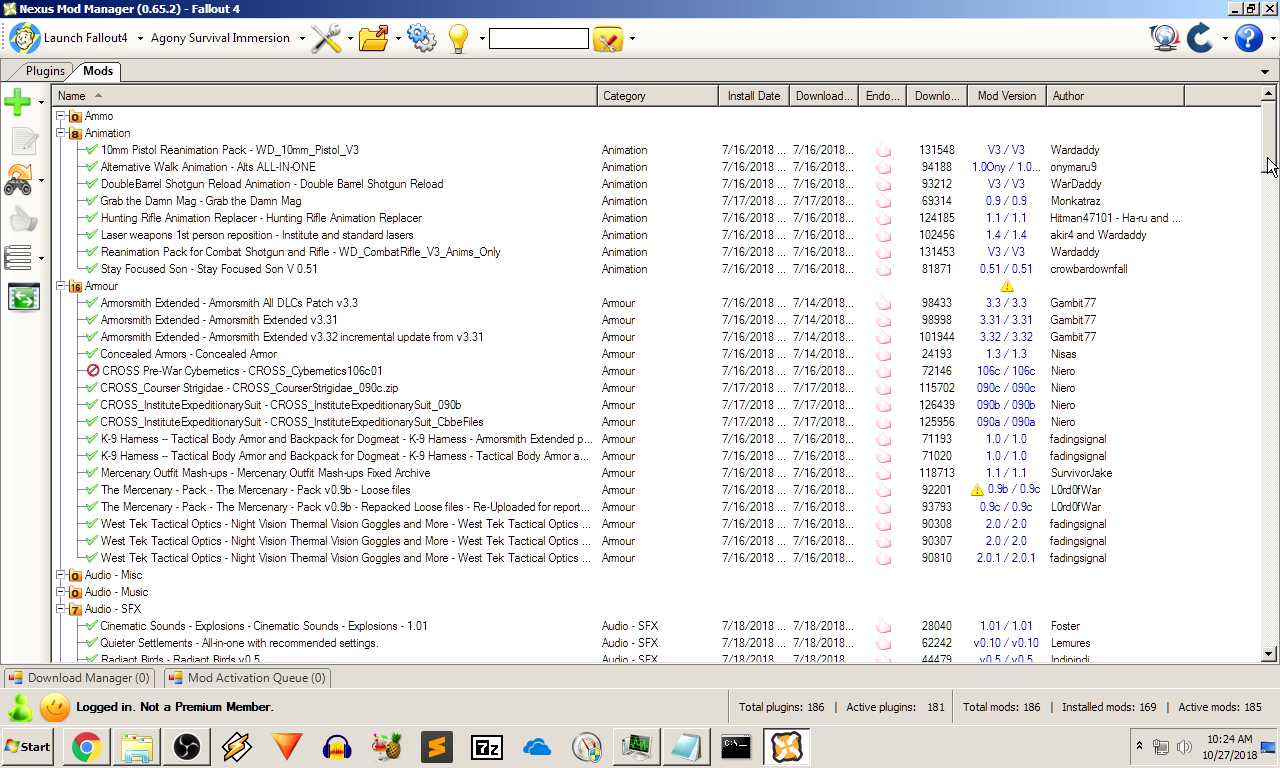The height and width of the screenshot is (768, 1280).
Task: Click the green user login status icon
Action: tap(20, 707)
